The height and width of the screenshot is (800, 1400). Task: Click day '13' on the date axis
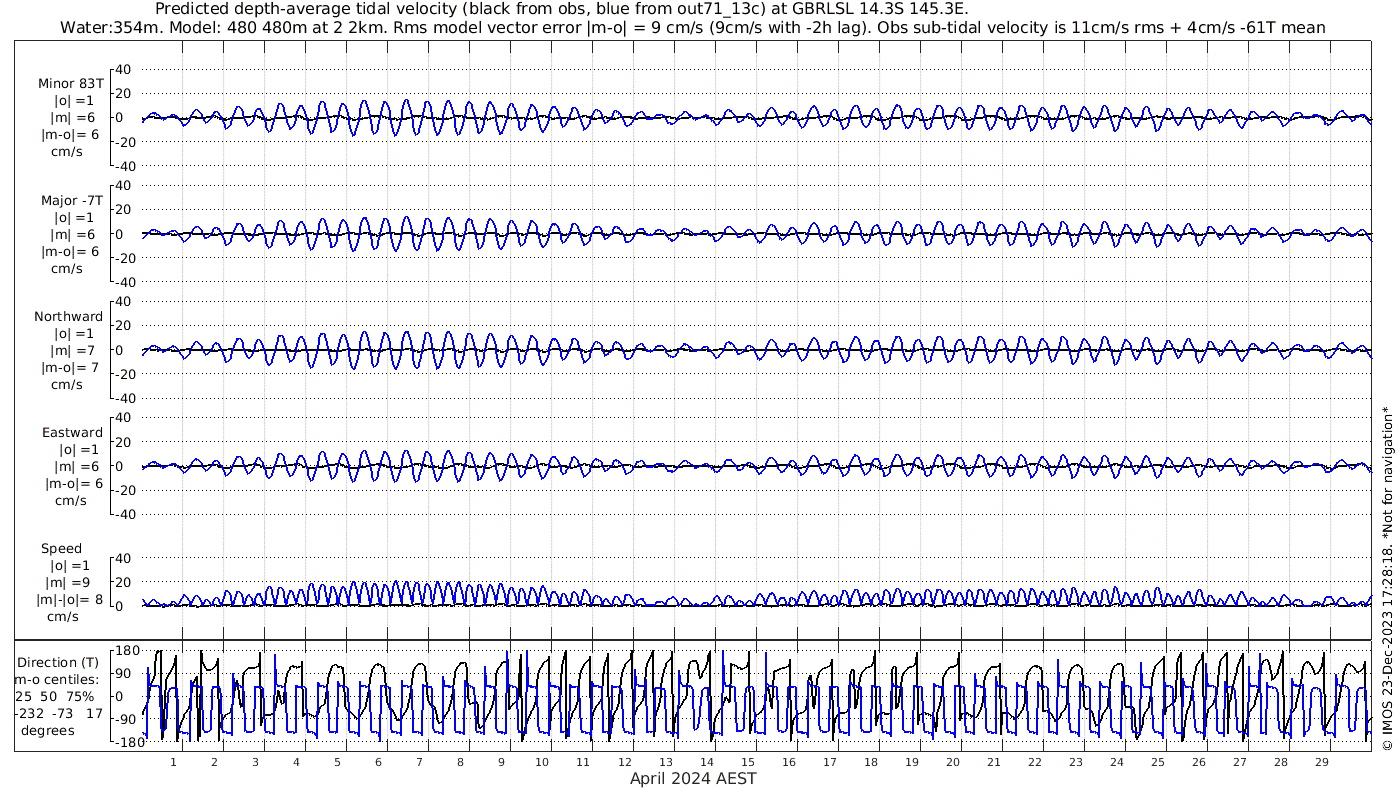pyautogui.click(x=665, y=762)
